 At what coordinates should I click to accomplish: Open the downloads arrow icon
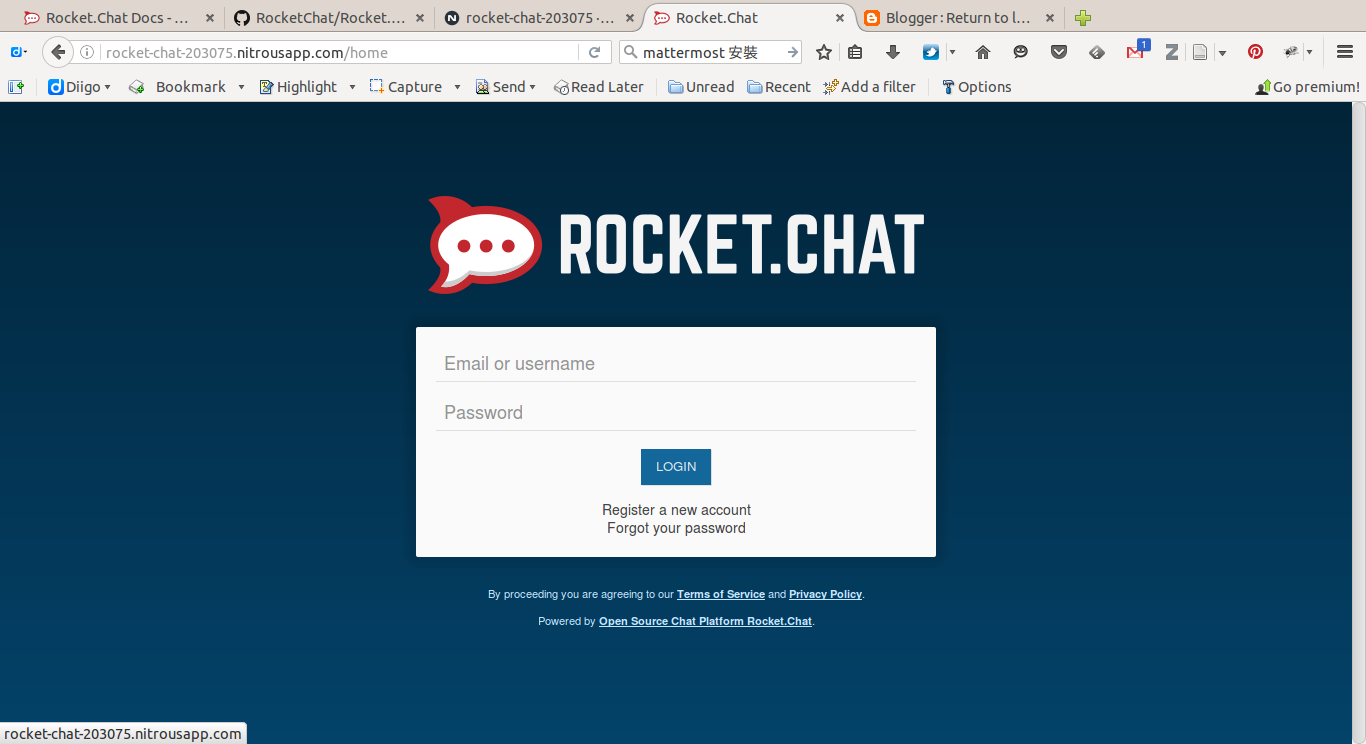click(893, 53)
